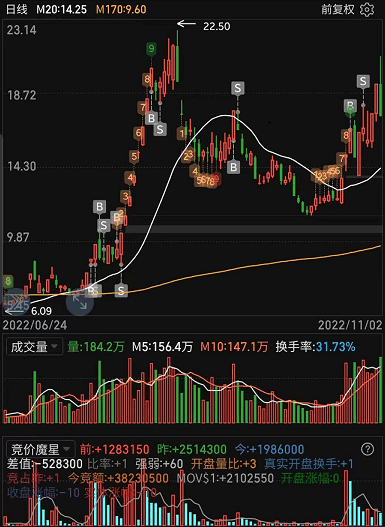Screen dimensions: 385x527
Task: Click price axis label 9.87
Action: click(19, 237)
